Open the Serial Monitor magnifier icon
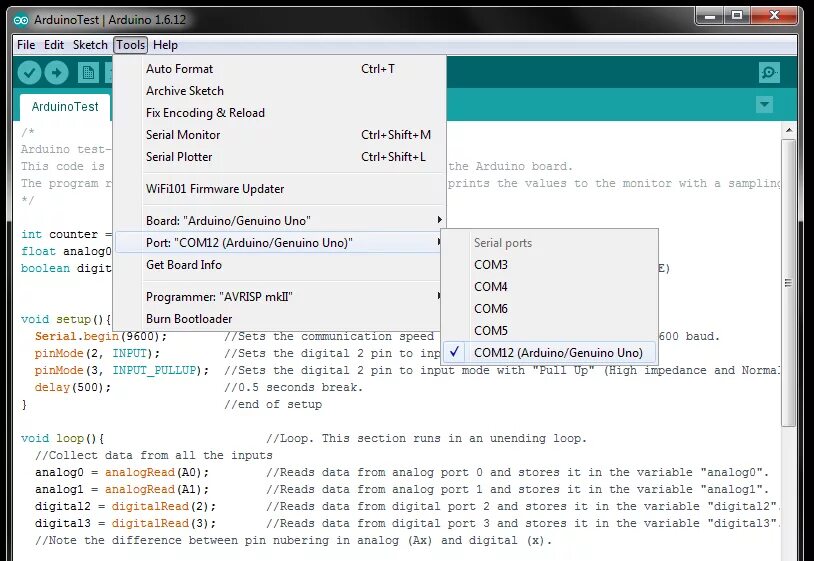Viewport: 814px width, 561px height. click(769, 72)
